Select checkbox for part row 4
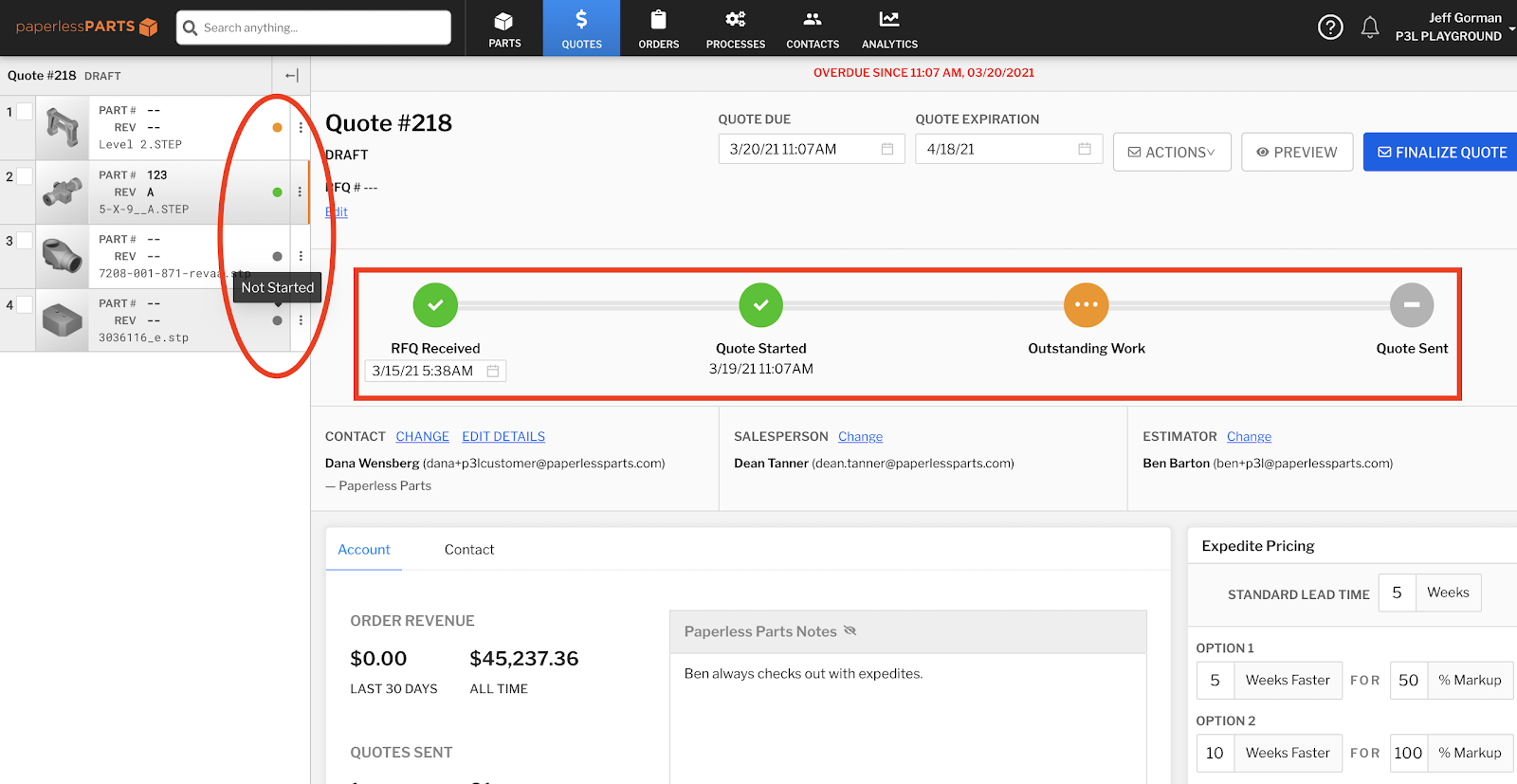The height and width of the screenshot is (784, 1517). [25, 305]
